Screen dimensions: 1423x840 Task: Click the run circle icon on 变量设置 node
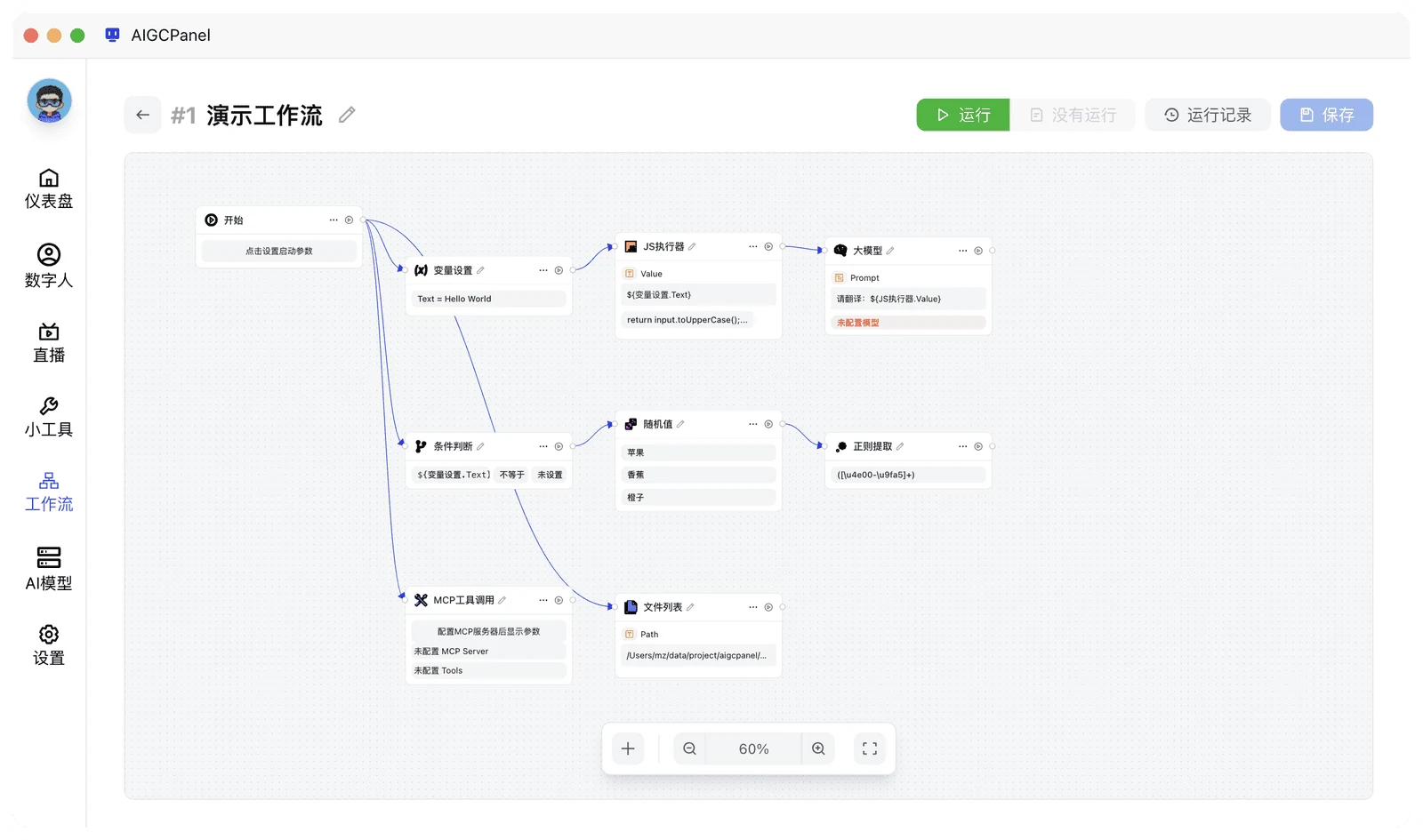559,270
